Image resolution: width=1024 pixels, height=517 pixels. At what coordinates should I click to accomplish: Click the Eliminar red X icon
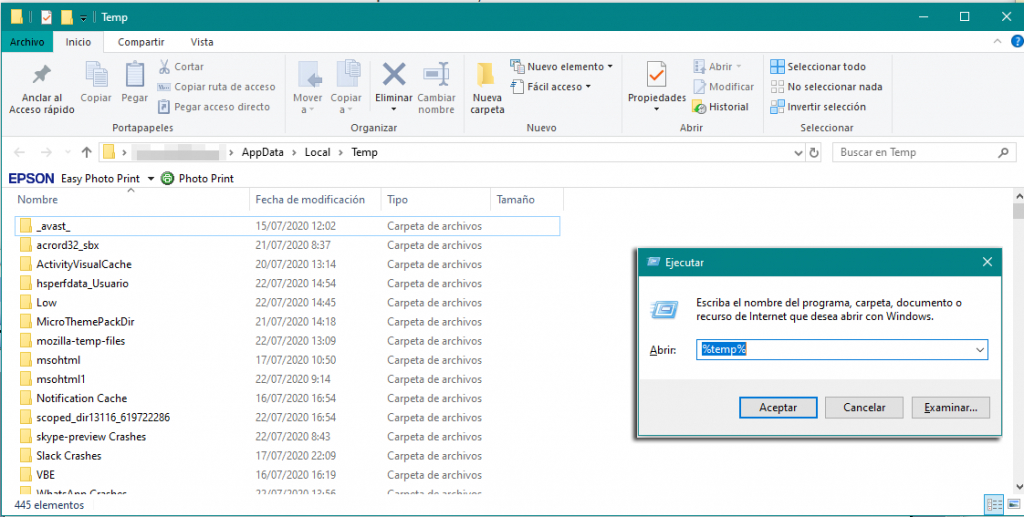coord(394,76)
